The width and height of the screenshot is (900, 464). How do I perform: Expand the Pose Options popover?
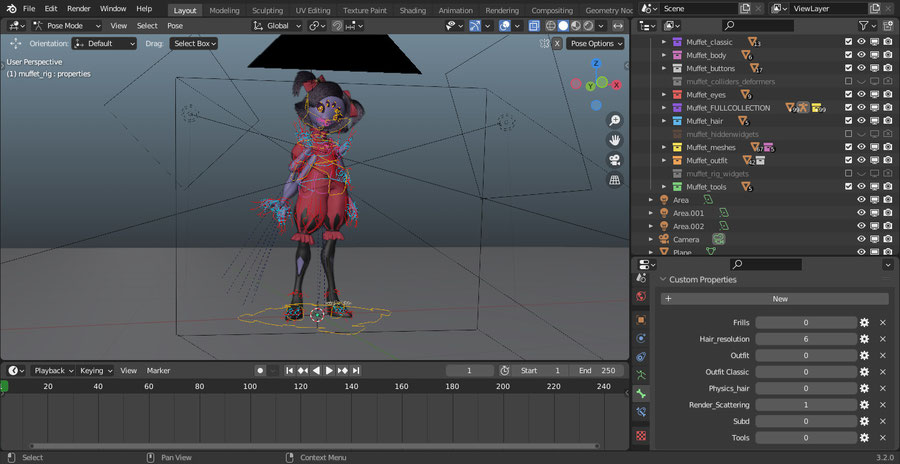point(596,44)
